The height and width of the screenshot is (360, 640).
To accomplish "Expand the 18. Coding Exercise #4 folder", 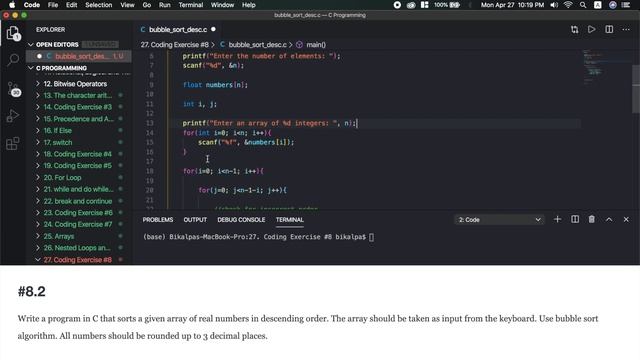I will (x=78, y=154).
